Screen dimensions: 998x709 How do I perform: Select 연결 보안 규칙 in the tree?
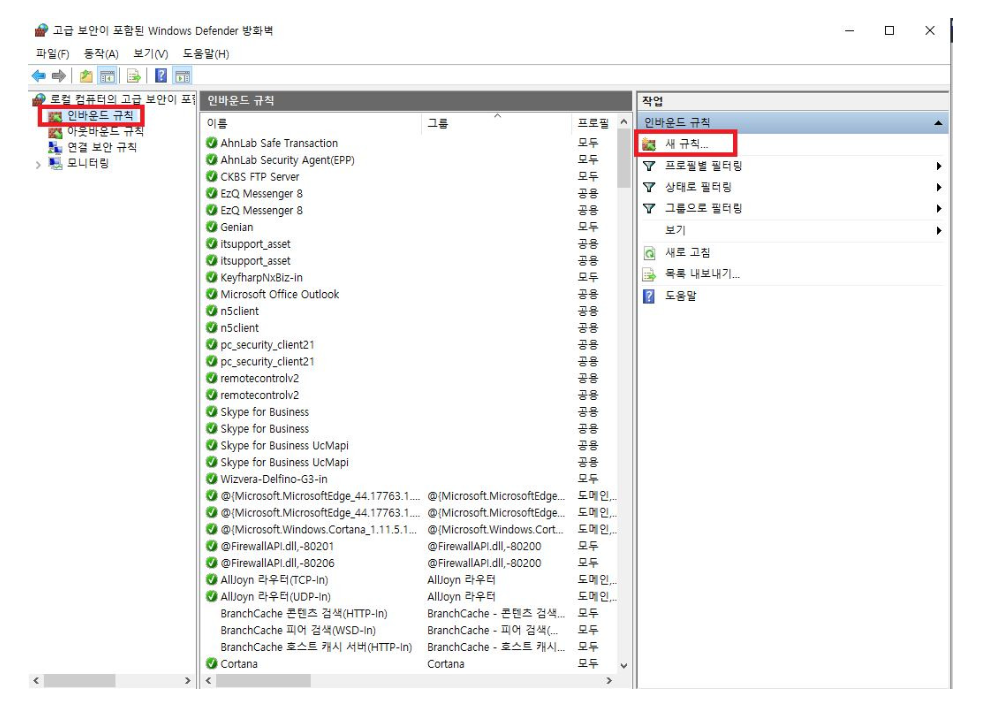[x=102, y=148]
